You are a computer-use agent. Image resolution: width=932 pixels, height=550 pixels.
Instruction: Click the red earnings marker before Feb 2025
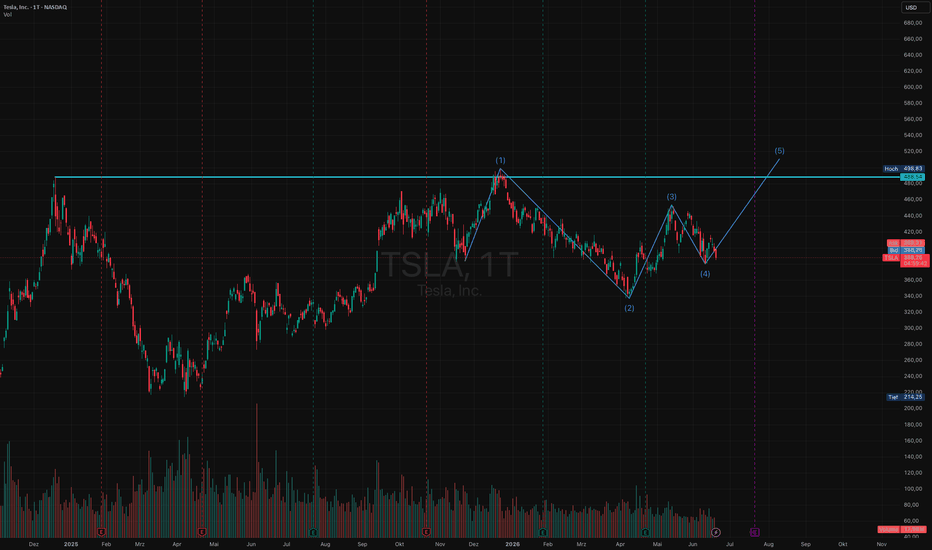pos(102,532)
